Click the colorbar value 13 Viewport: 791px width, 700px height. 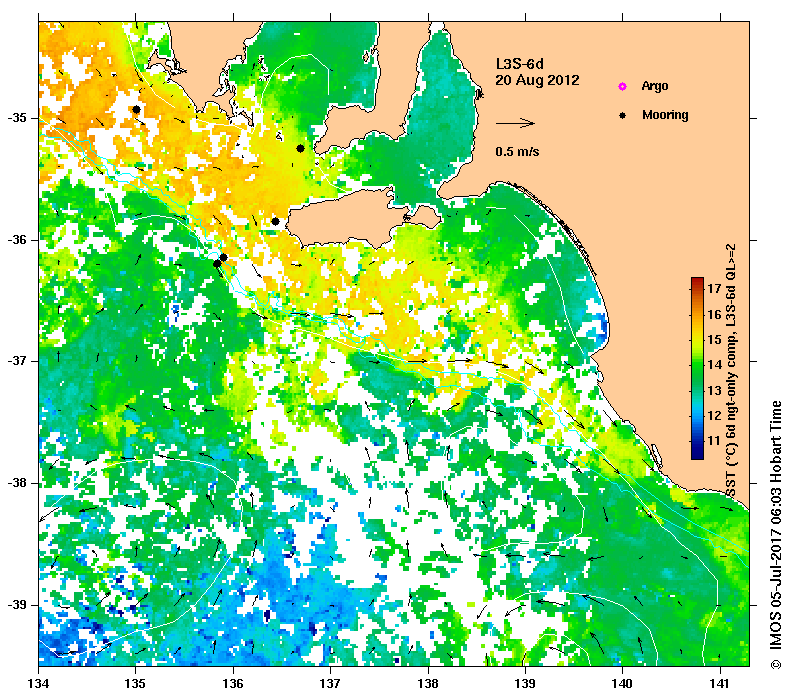pyautogui.click(x=715, y=390)
